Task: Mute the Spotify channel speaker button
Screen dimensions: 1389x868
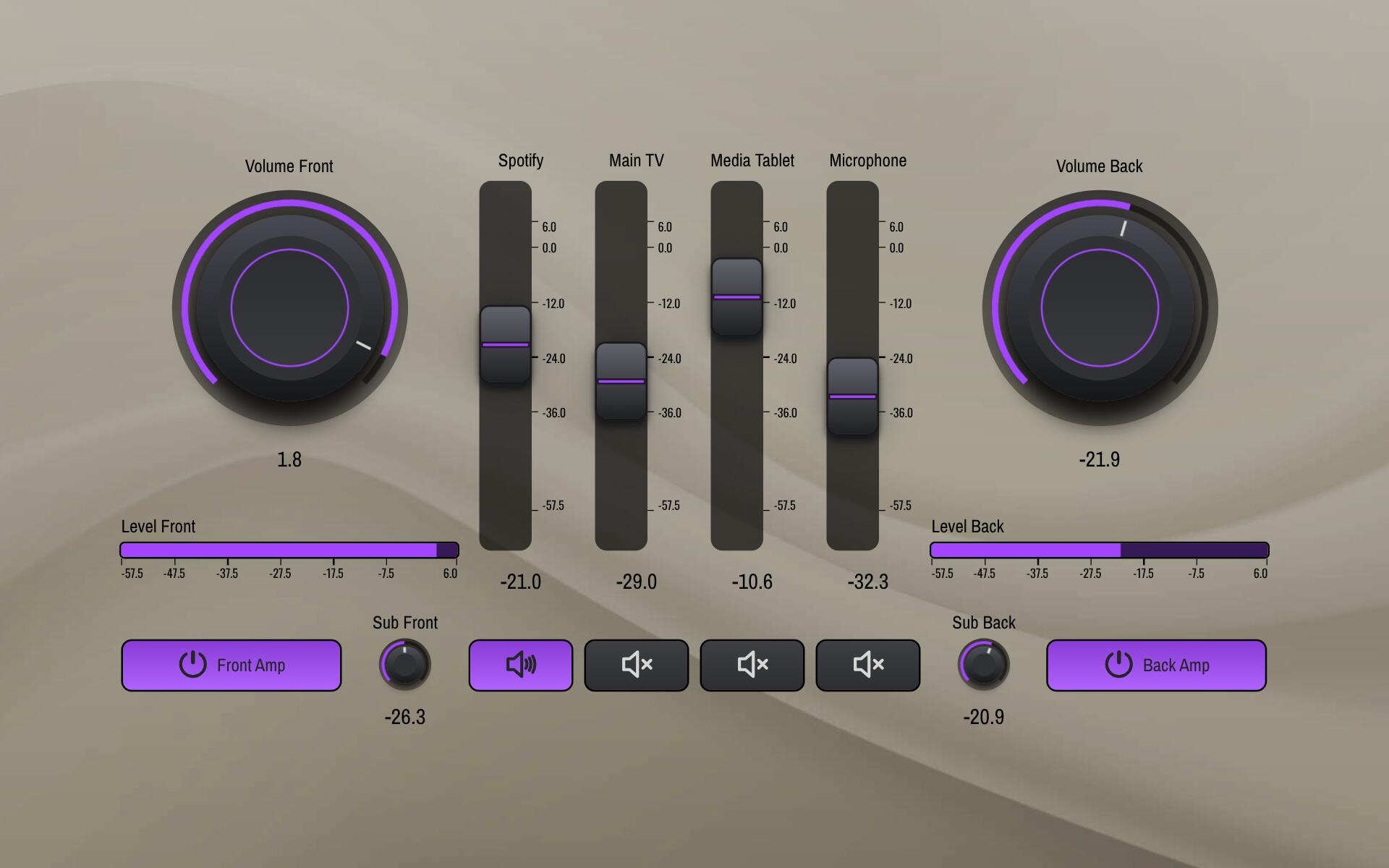Action: (520, 665)
